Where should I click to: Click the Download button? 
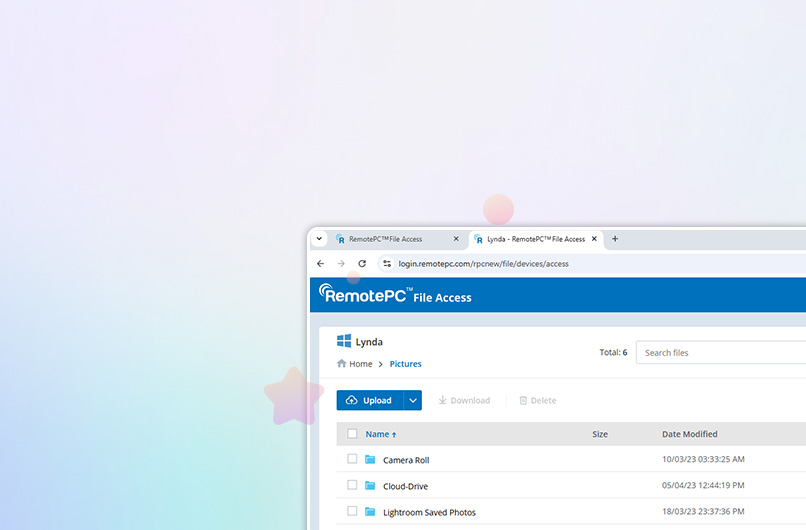point(464,400)
